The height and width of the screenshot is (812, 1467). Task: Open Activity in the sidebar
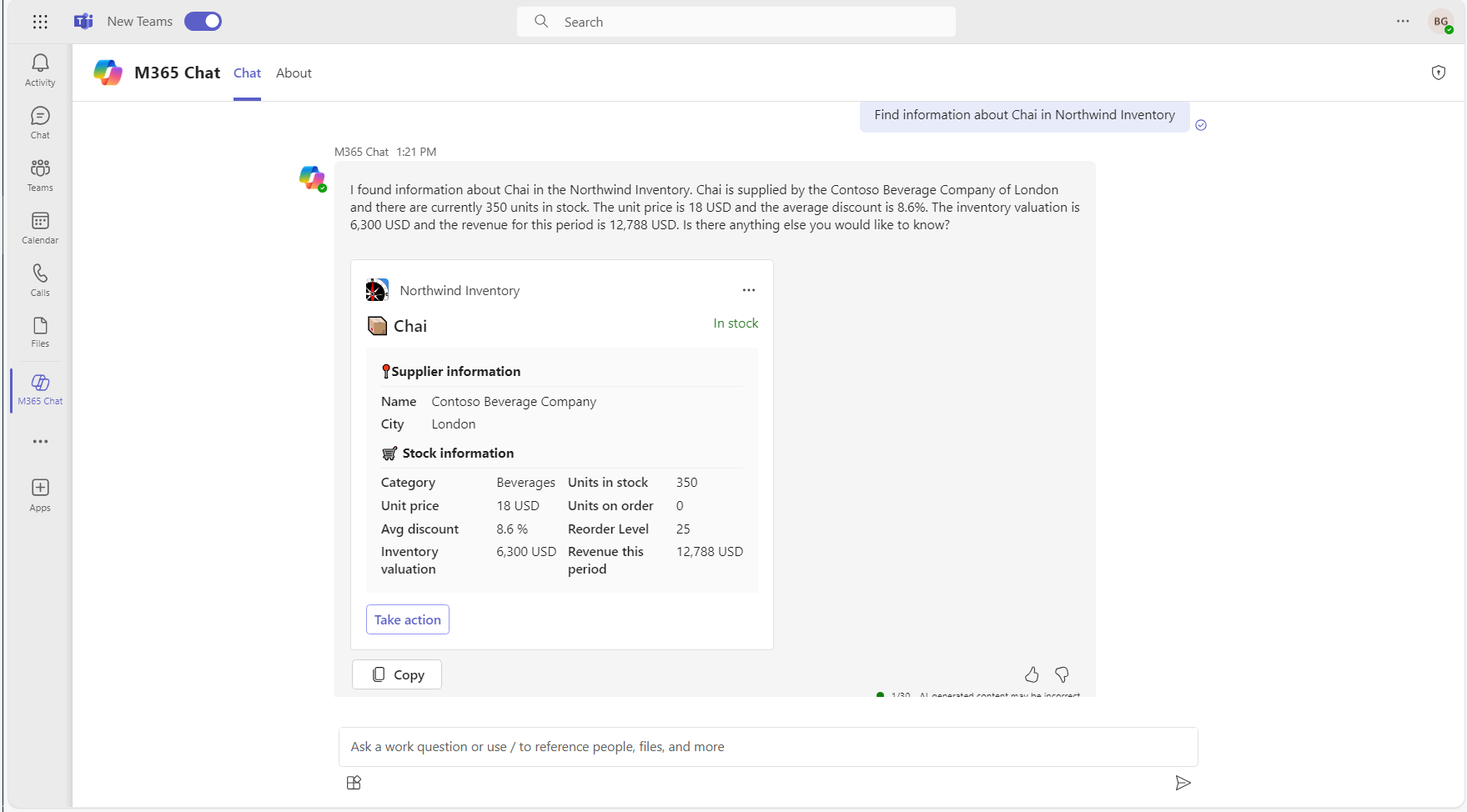pyautogui.click(x=40, y=71)
